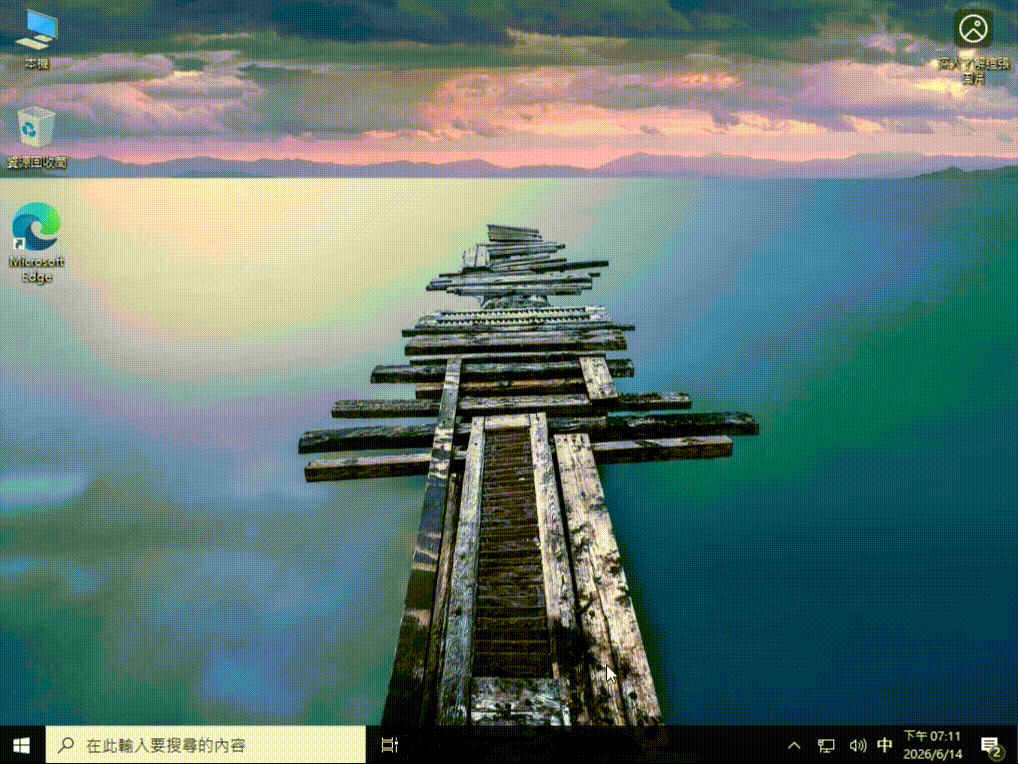This screenshot has height=764, width=1018.
Task: Open the speaker volume tray icon
Action: pyautogui.click(x=857, y=746)
